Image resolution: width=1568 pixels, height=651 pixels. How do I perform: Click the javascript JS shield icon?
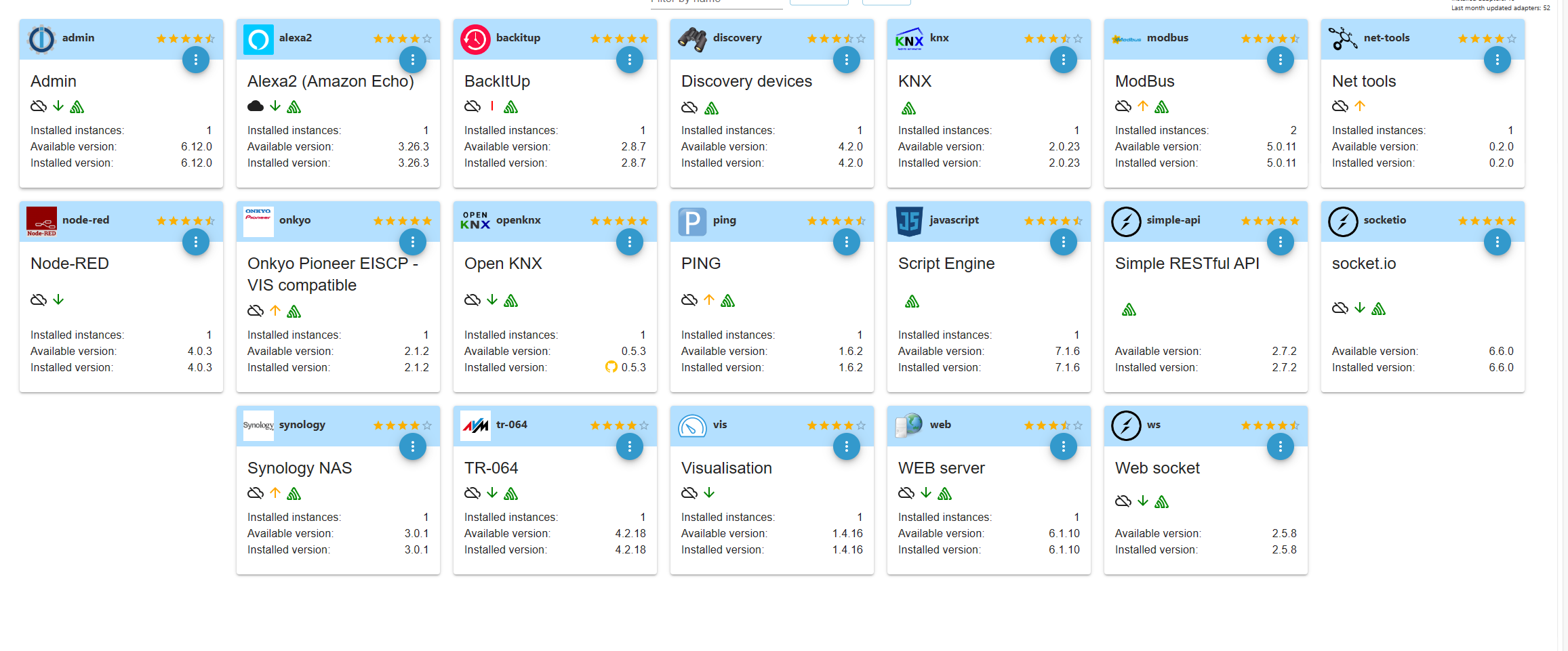(x=909, y=222)
